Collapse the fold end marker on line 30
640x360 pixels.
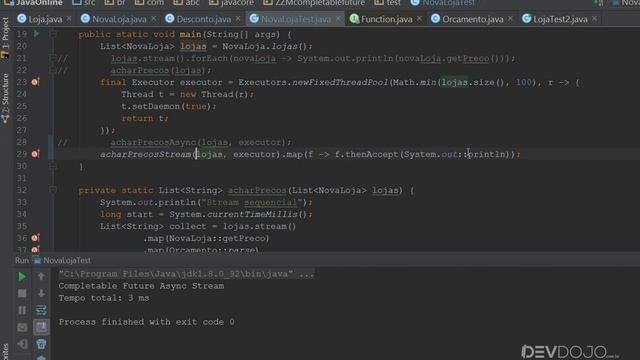pos(53,166)
